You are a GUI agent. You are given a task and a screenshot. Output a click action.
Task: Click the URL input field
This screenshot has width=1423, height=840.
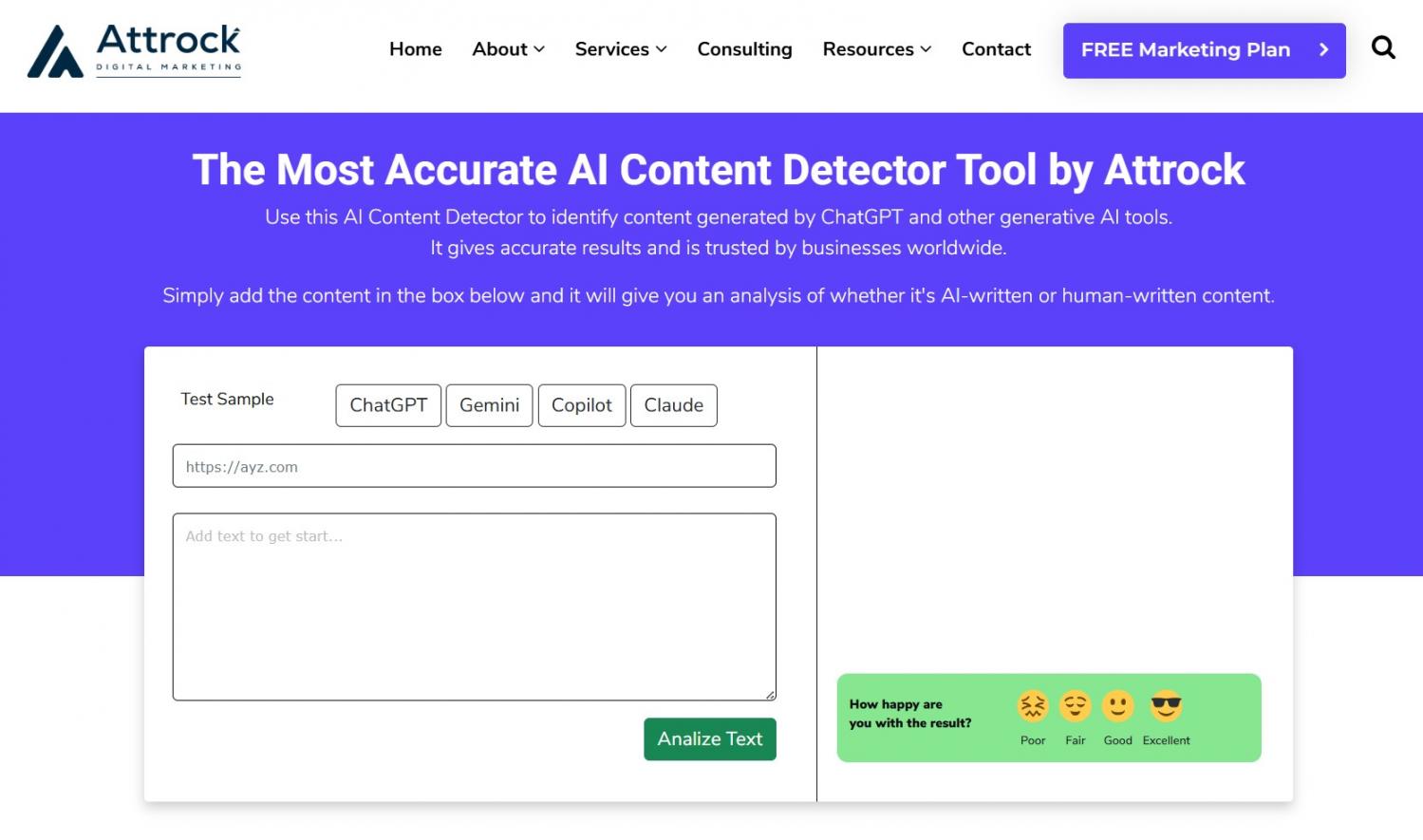[474, 466]
